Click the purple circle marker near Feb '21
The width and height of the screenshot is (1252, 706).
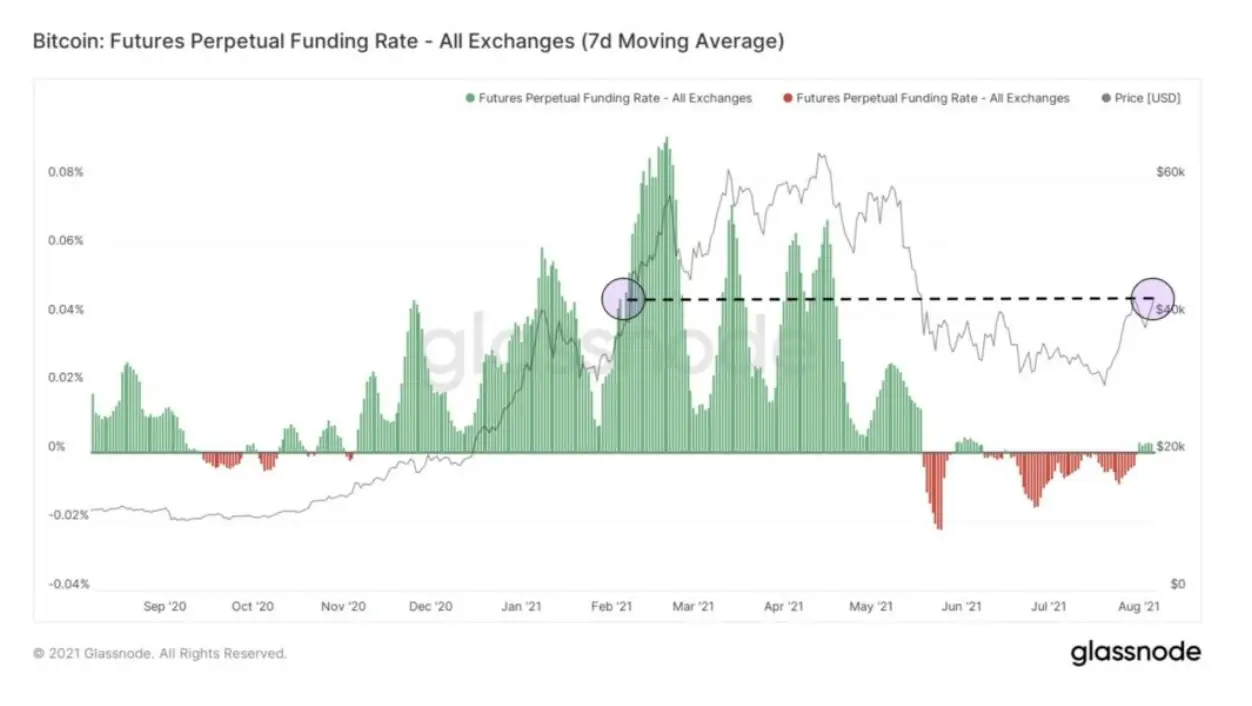[623, 299]
